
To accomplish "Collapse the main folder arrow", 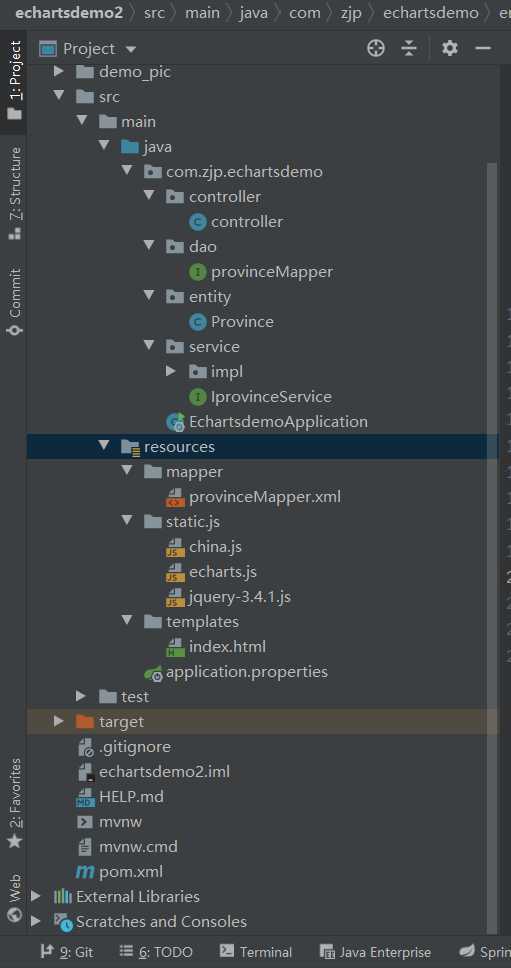I will click(81, 122).
